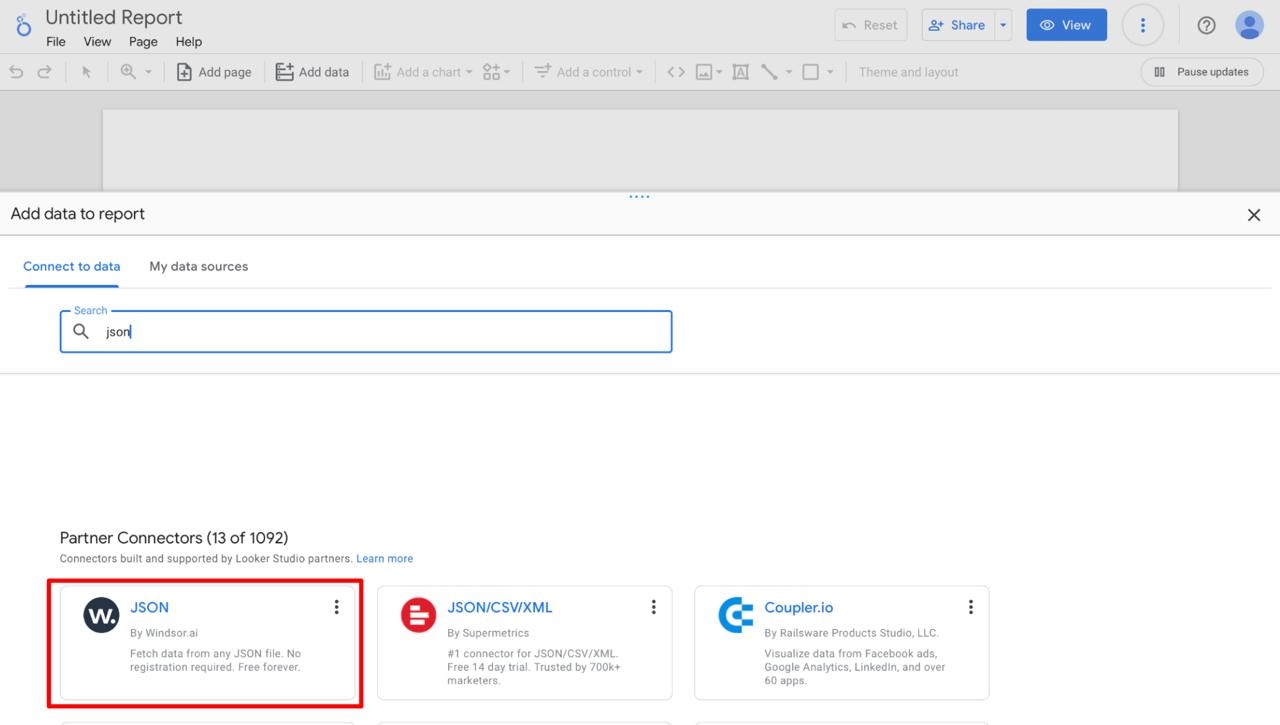Image resolution: width=1280 pixels, height=725 pixels.
Task: Open more options on JSON Windsor.ai card
Action: click(336, 607)
